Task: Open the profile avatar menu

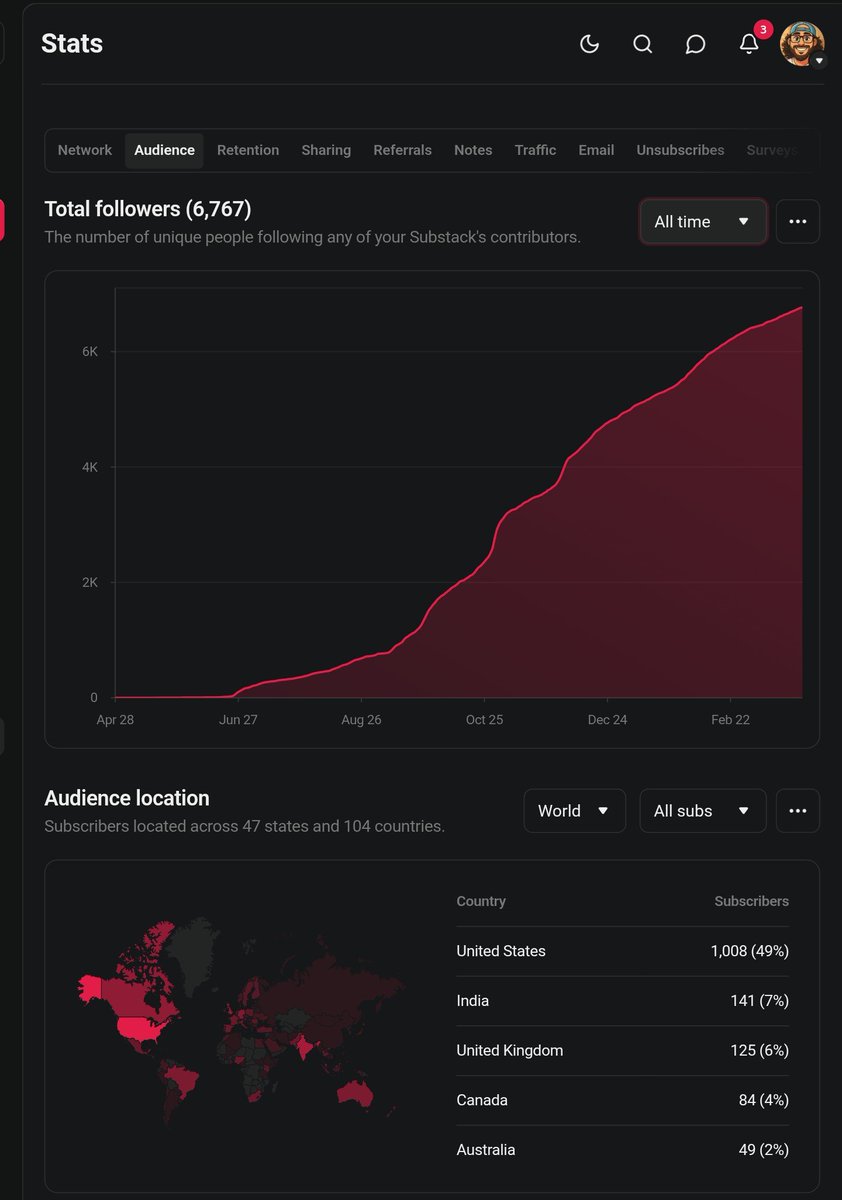Action: (802, 44)
